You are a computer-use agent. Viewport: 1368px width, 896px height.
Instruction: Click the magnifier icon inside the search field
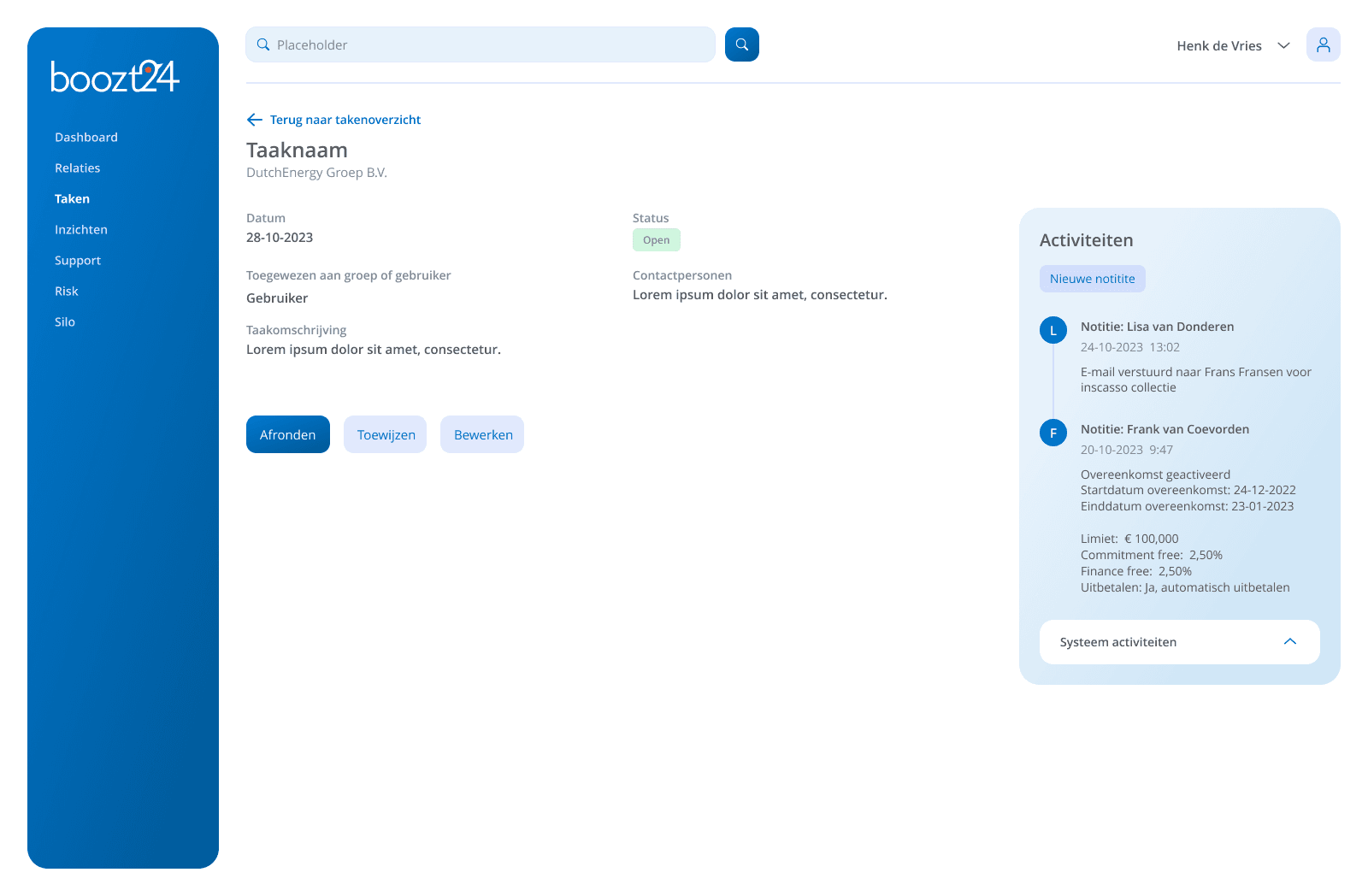(x=262, y=44)
